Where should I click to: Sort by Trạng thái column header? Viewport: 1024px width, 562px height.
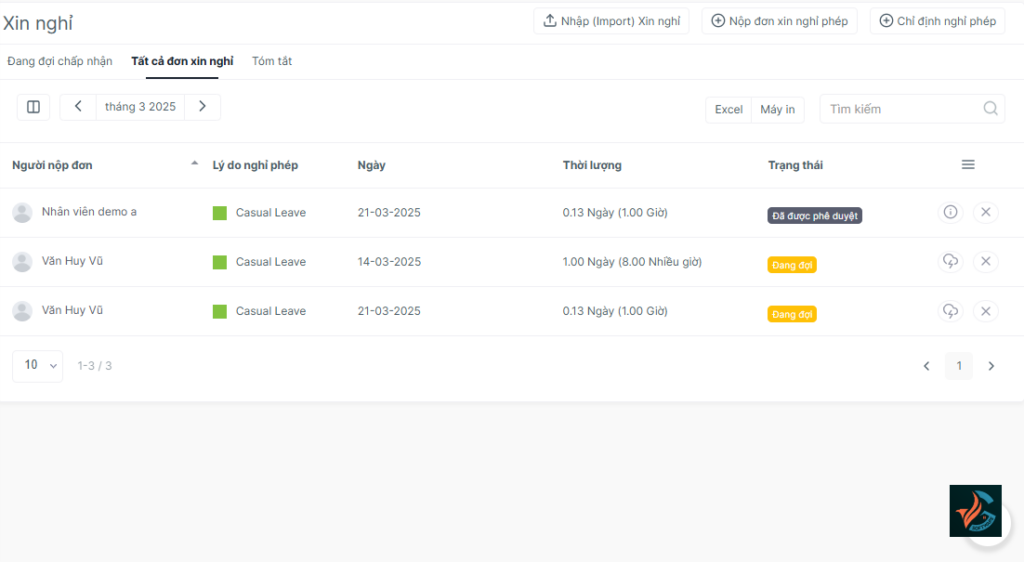coord(795,165)
